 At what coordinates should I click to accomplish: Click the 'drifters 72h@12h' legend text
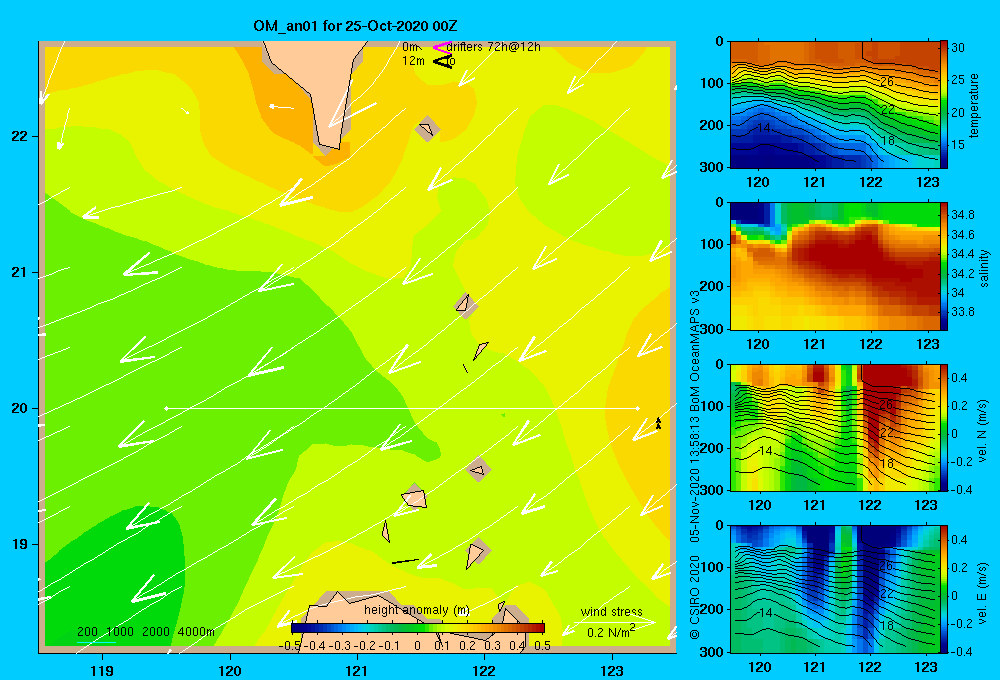(x=494, y=47)
